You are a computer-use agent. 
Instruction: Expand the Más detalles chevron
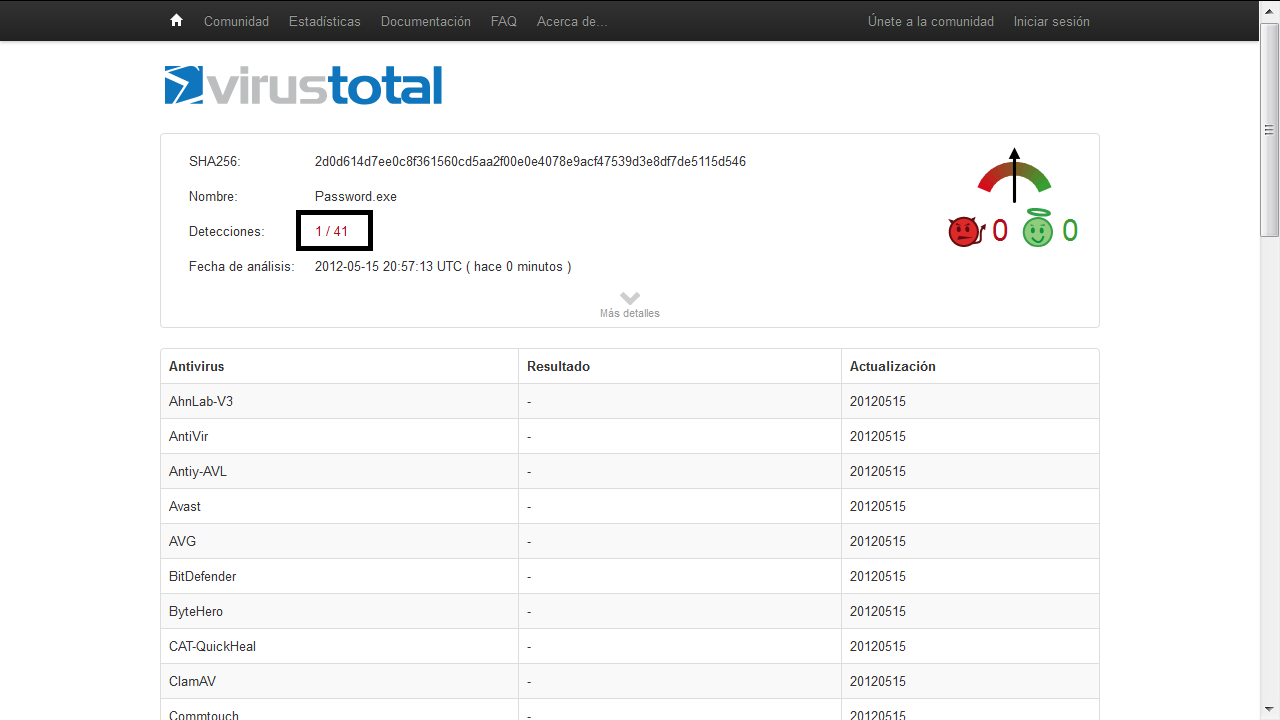(630, 298)
